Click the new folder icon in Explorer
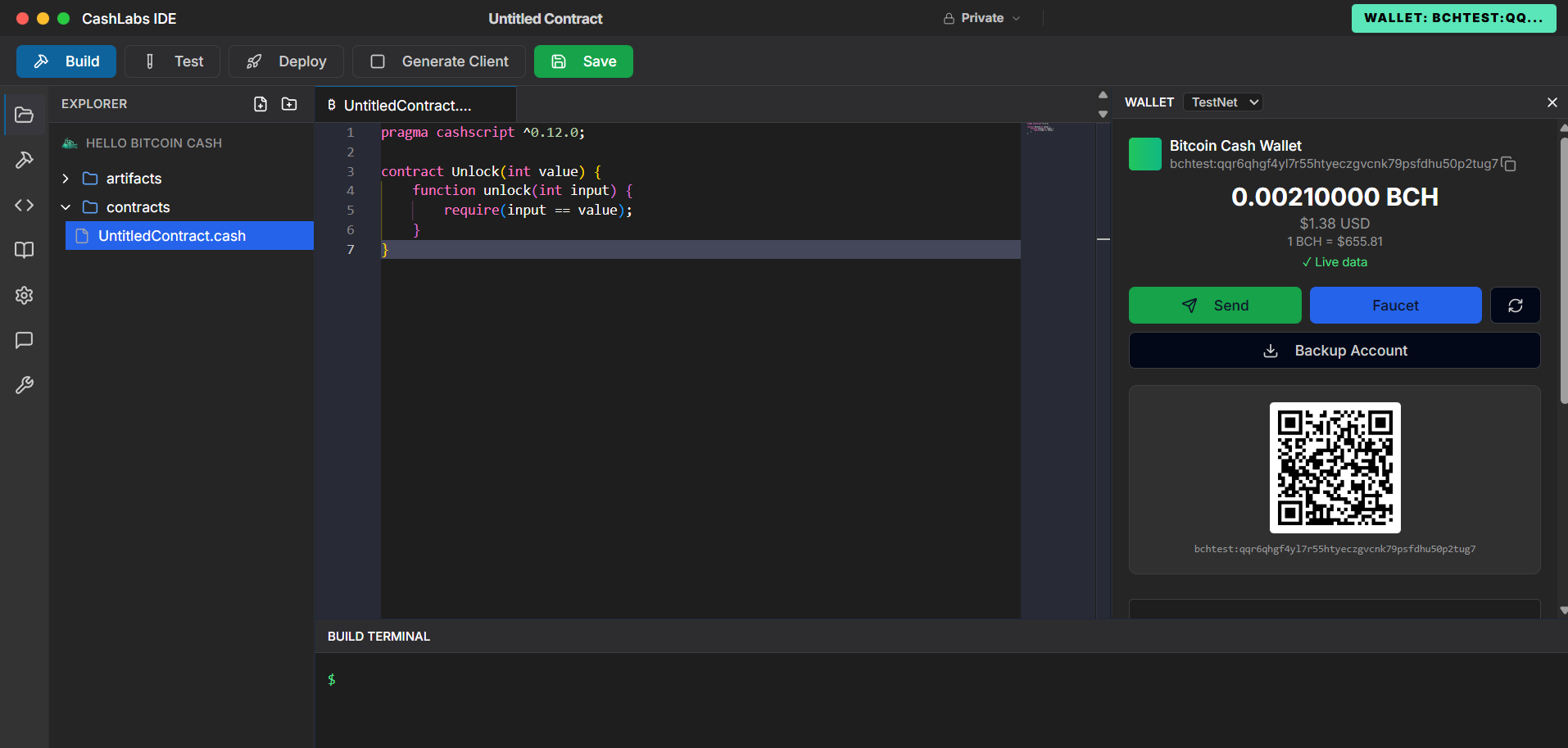The image size is (1568, 748). (289, 104)
